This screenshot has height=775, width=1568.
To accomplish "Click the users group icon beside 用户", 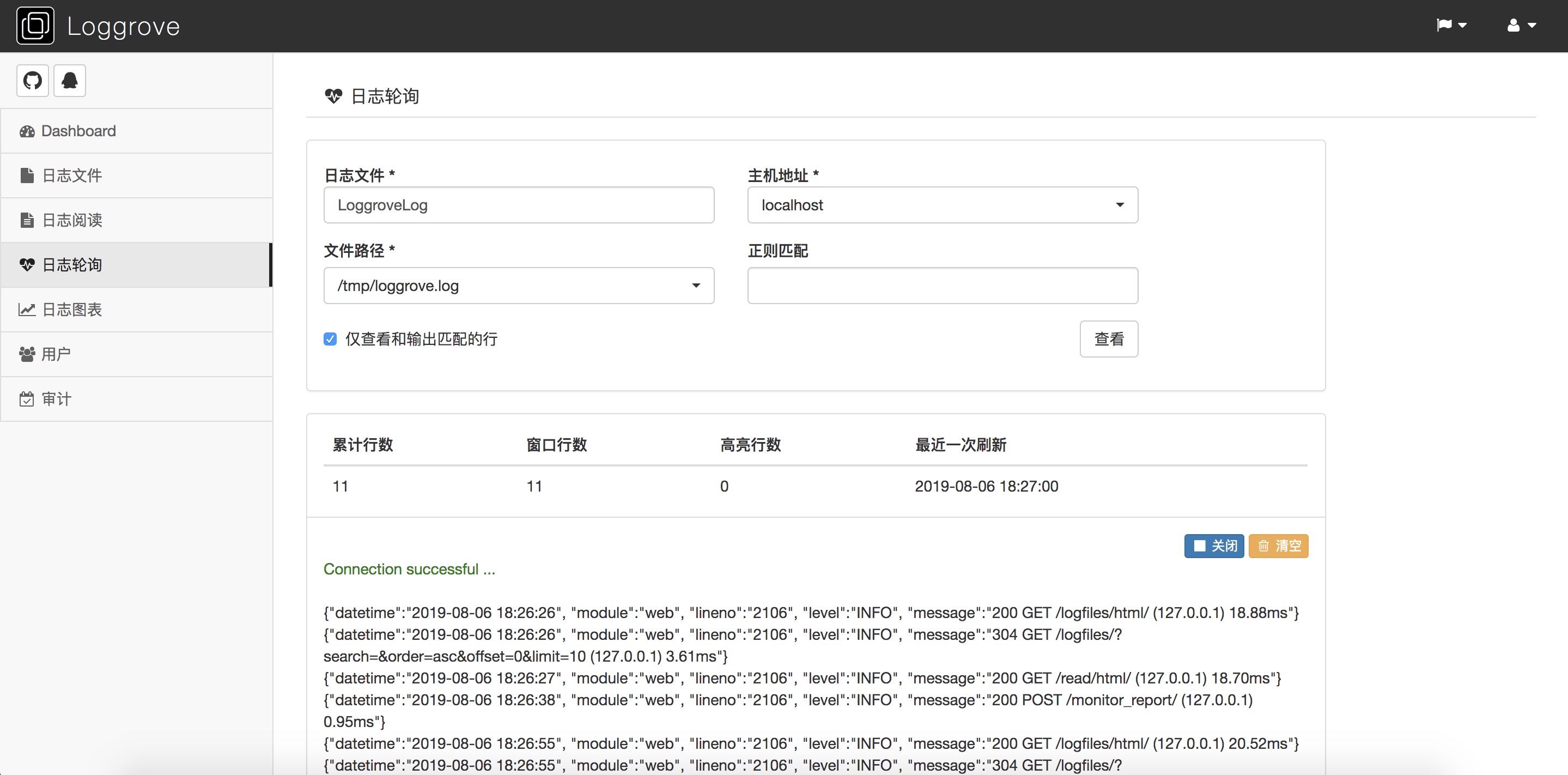I will (27, 354).
